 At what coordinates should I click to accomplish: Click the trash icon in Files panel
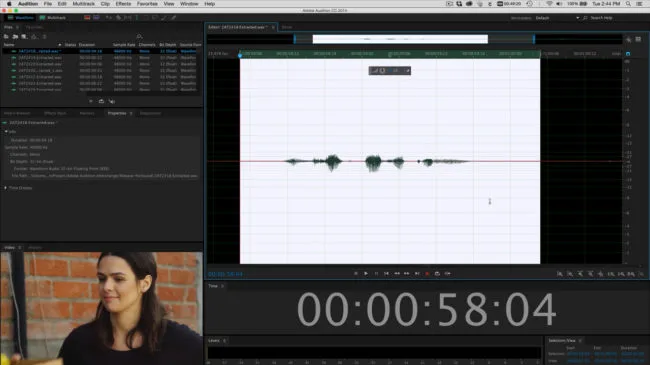pyautogui.click(x=44, y=36)
